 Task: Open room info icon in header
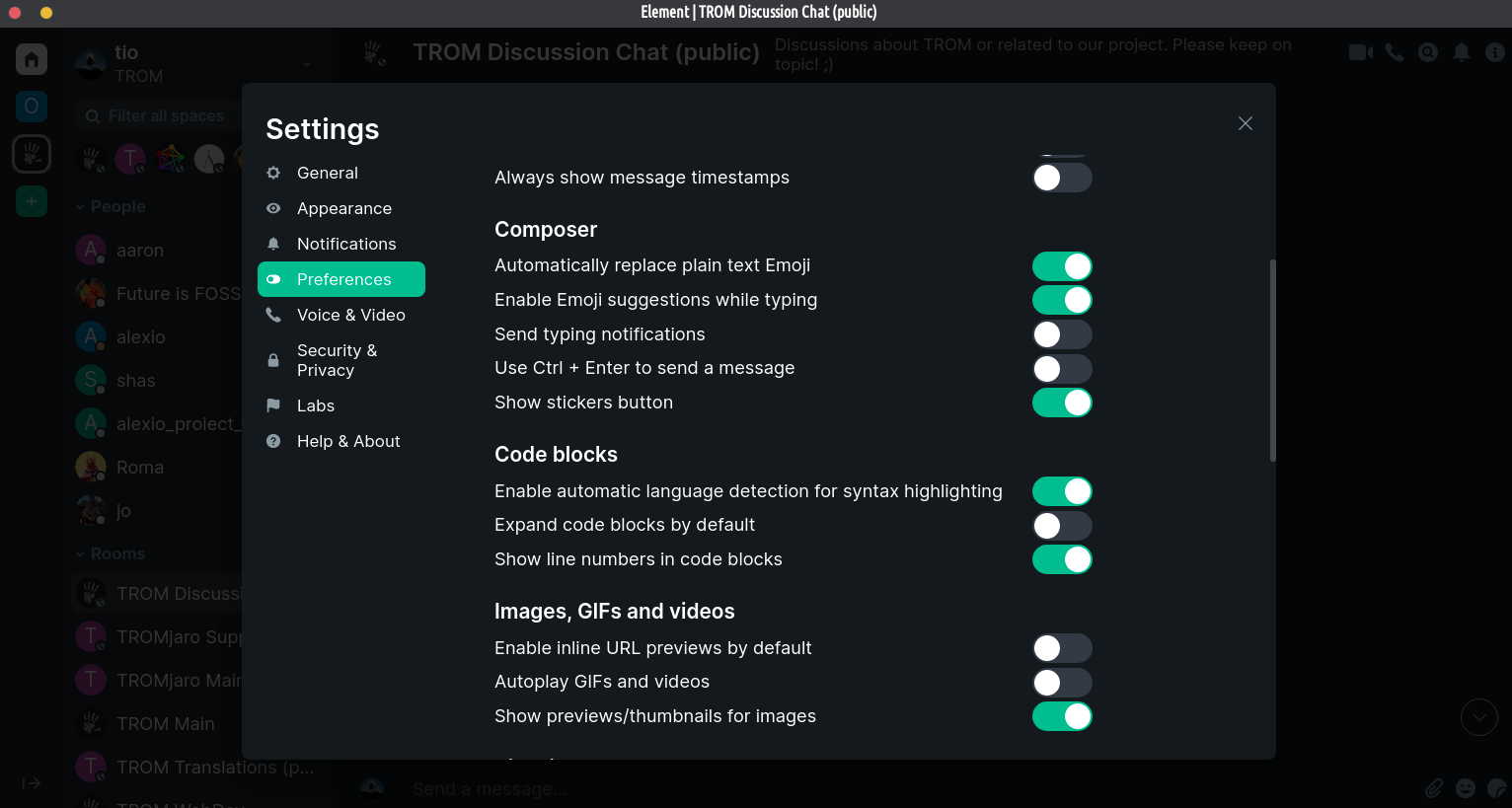(1495, 52)
